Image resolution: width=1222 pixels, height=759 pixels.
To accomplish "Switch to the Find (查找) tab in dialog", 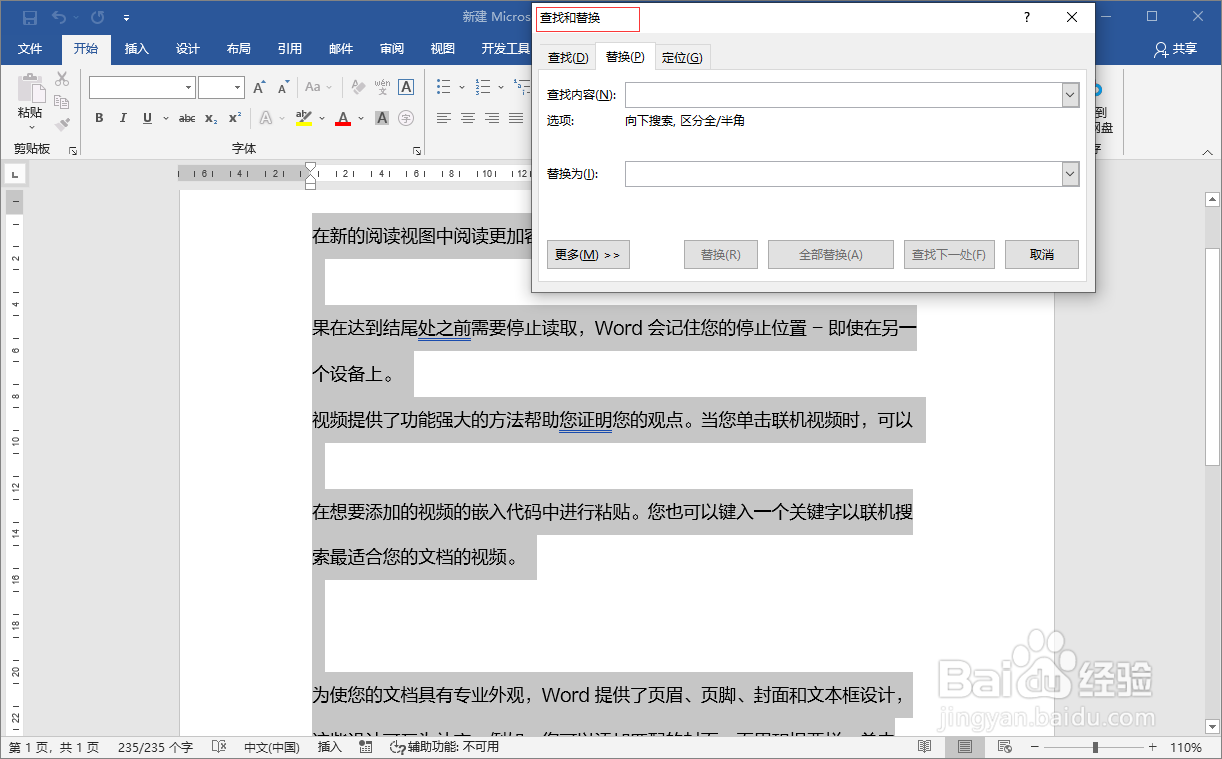I will click(568, 58).
